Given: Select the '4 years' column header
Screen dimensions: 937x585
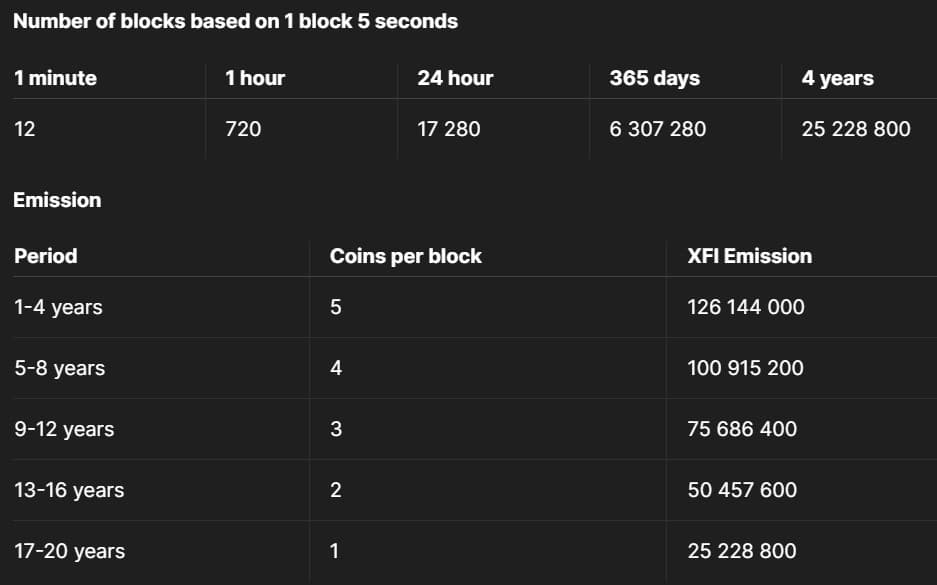Looking at the screenshot, I should tap(837, 78).
